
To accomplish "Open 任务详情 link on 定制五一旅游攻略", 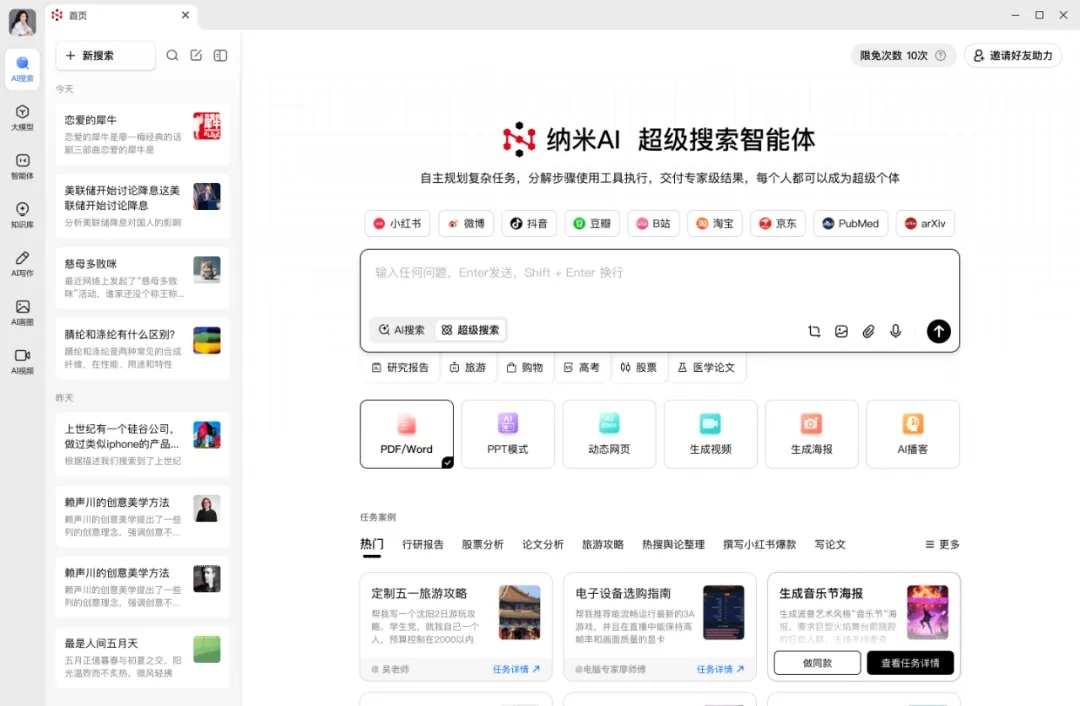I will (x=517, y=669).
